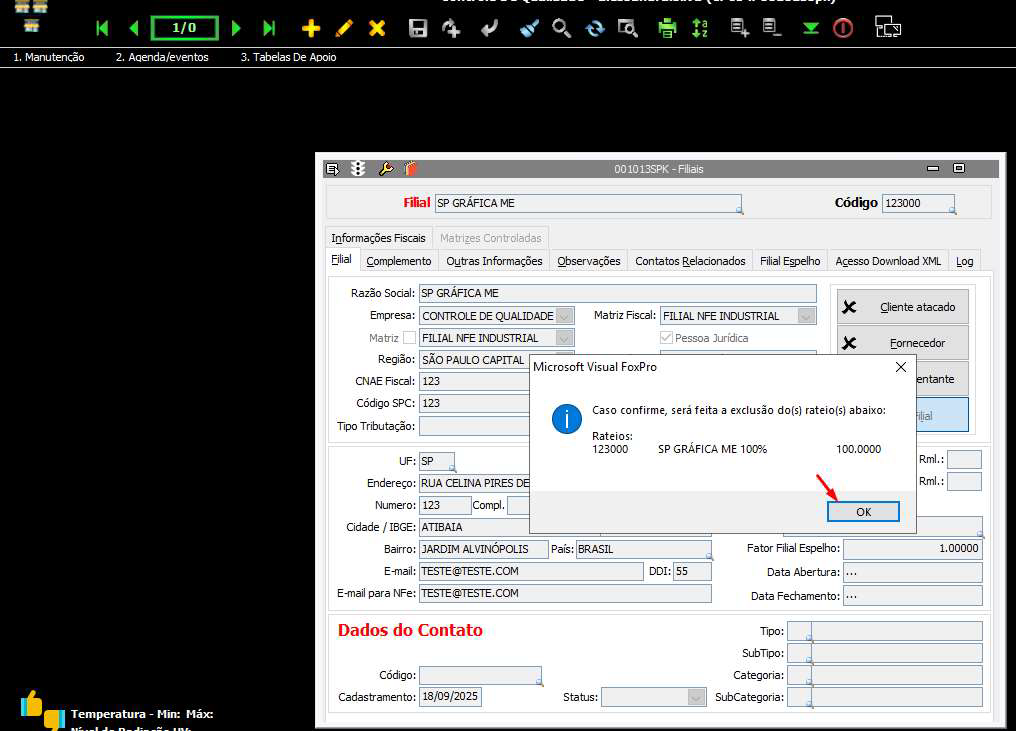Viewport: 1016px width, 731px height.
Task: Open the lookup on the UF field
Action: click(452, 468)
